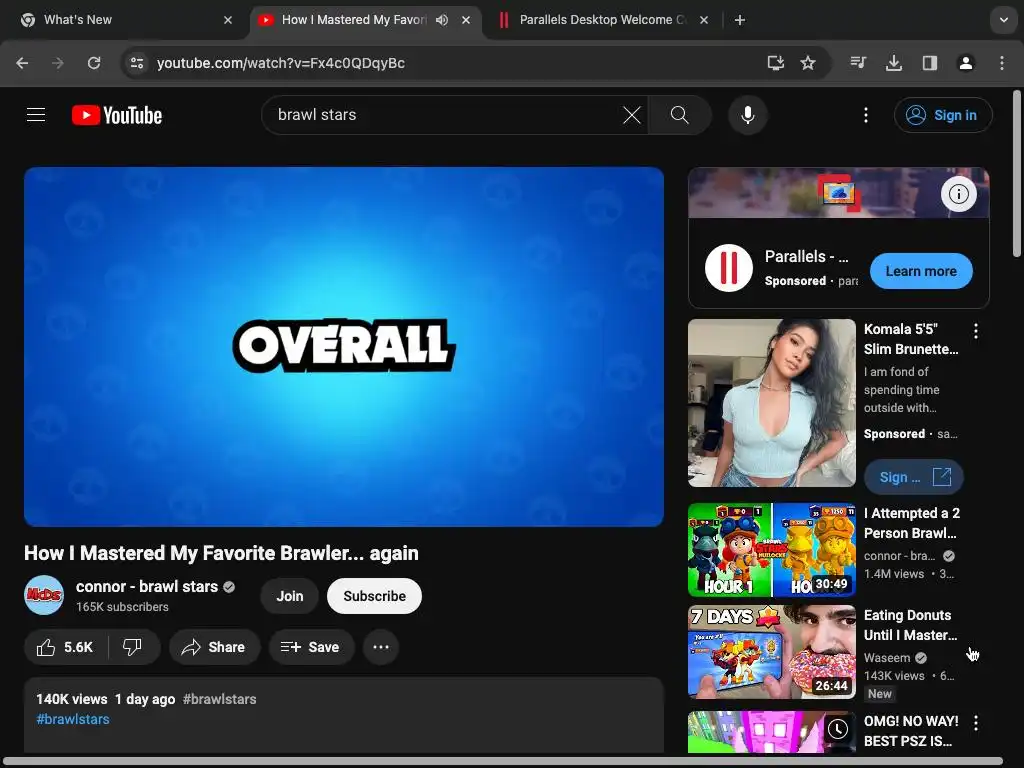Close the What's New tab
Image resolution: width=1024 pixels, height=768 pixels.
[x=228, y=20]
